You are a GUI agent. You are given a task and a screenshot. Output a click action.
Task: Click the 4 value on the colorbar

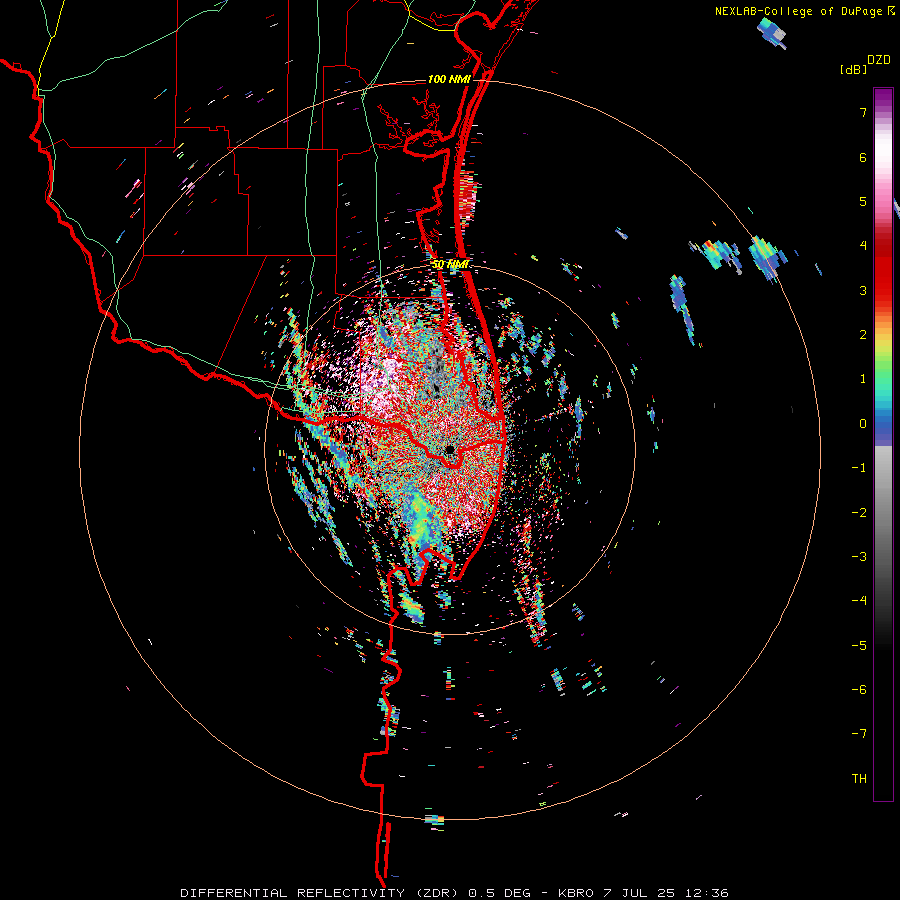863,246
